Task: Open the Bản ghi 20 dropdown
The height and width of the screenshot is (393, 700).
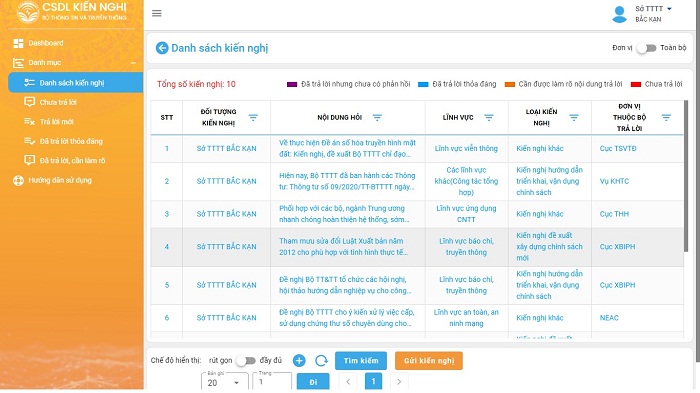Action: pyautogui.click(x=225, y=382)
